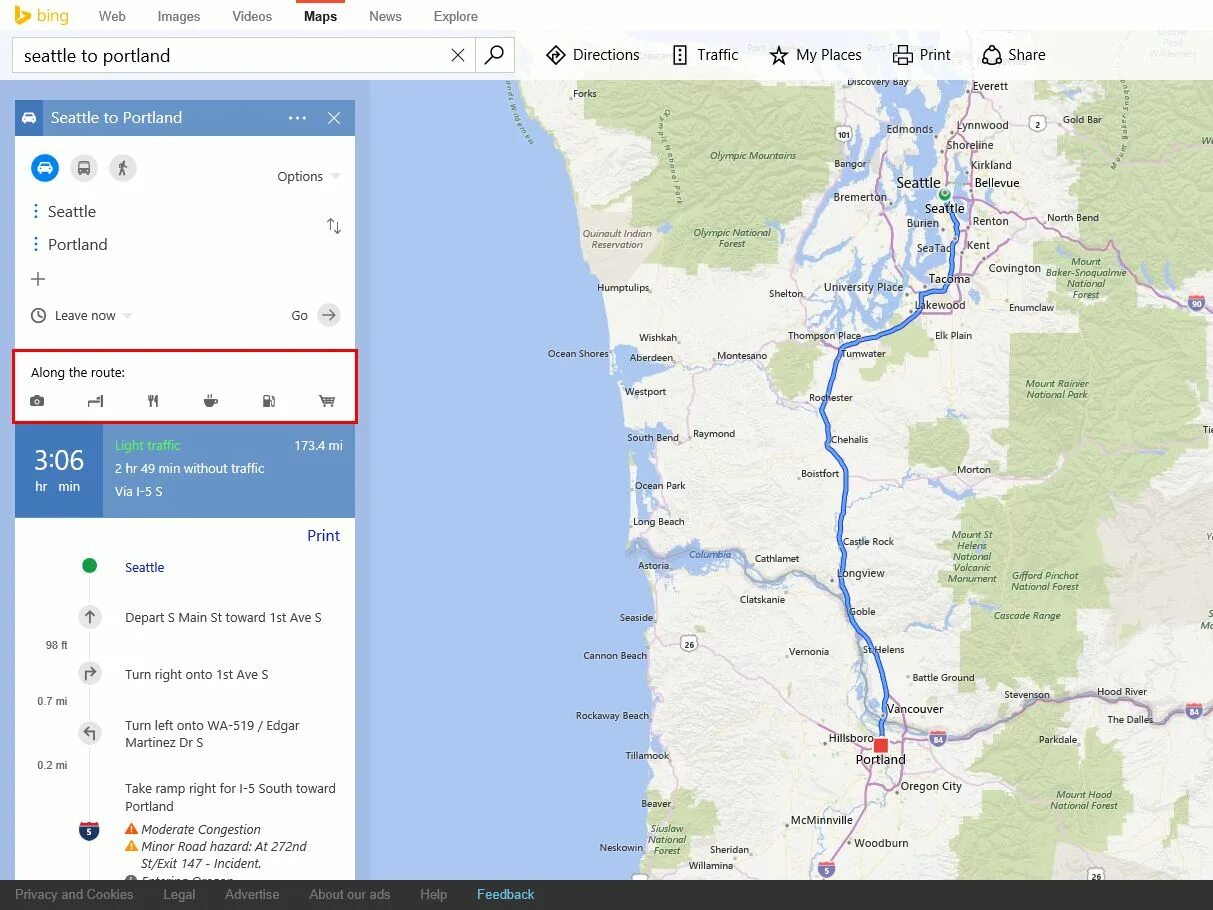1213x910 pixels.
Task: Open Privacy and Cookies link
Action: coord(74,894)
